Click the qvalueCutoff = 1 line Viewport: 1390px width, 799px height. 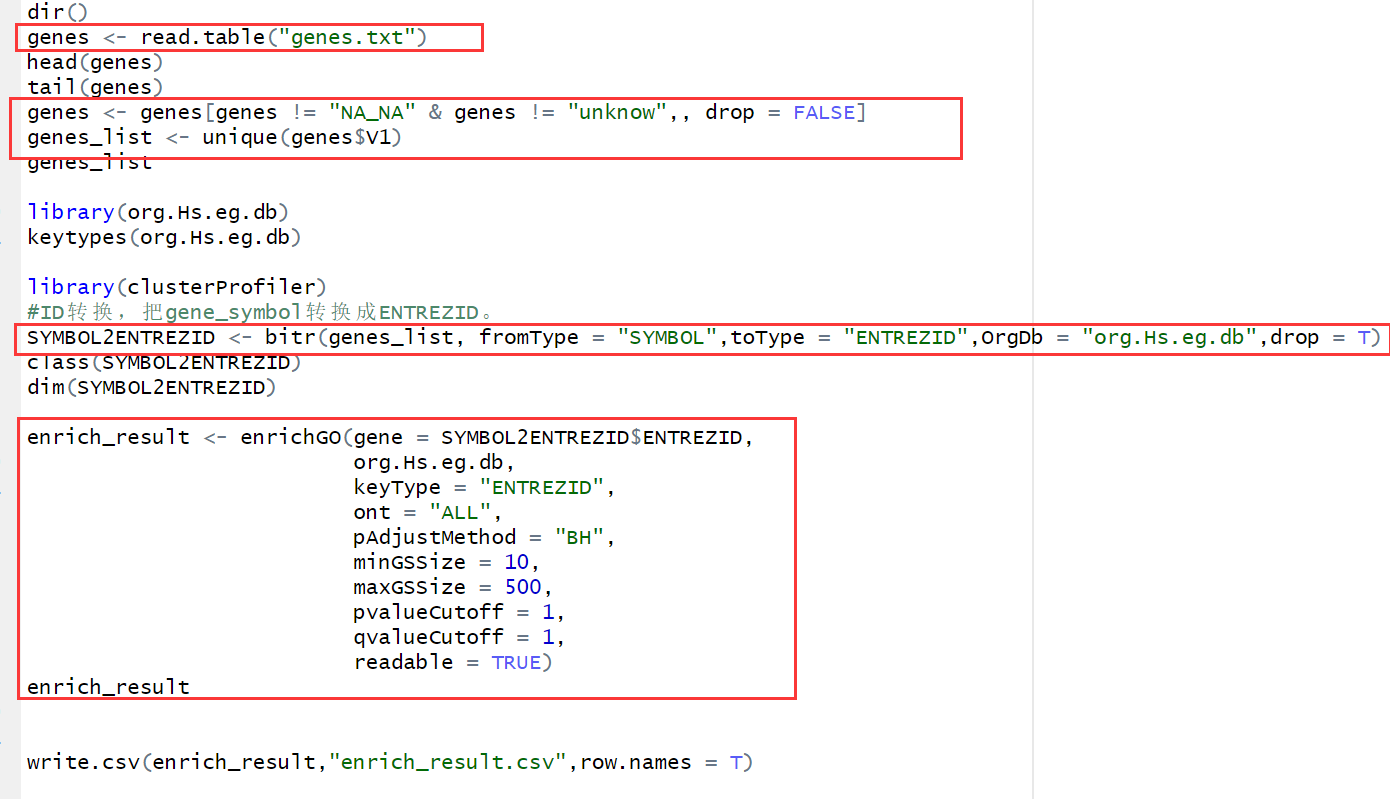click(x=459, y=637)
